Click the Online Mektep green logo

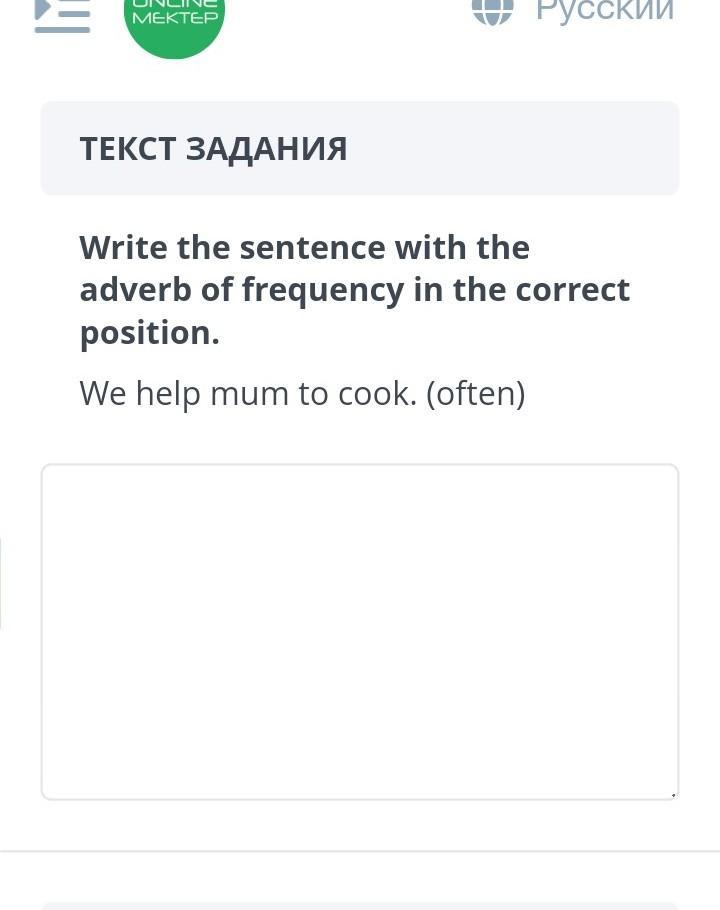[x=174, y=16]
